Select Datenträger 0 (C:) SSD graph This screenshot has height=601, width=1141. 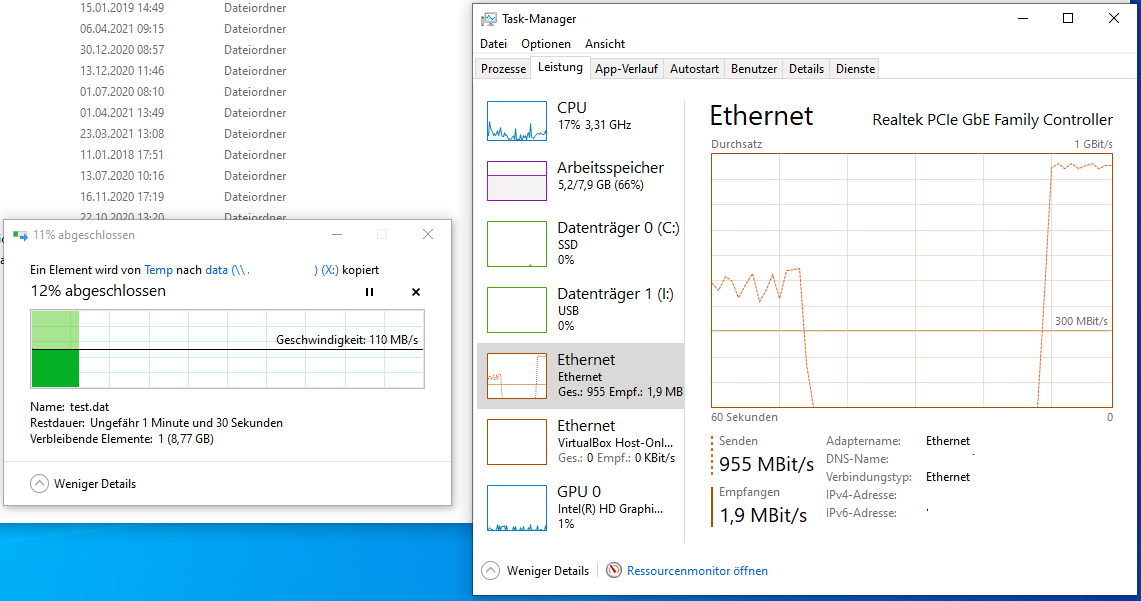517,244
